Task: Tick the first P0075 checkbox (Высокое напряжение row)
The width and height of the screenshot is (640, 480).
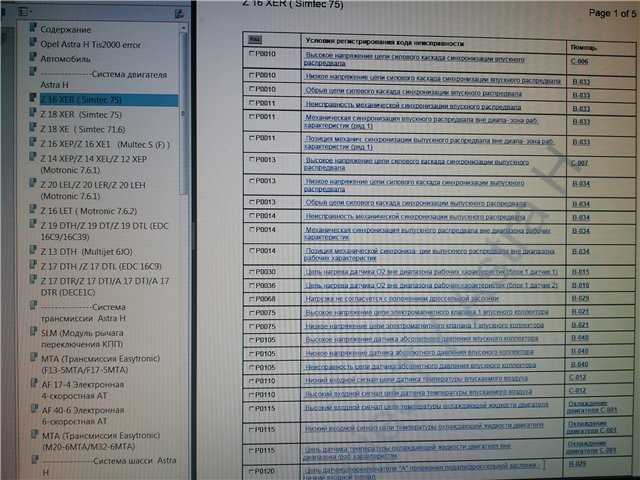Action: point(252,313)
